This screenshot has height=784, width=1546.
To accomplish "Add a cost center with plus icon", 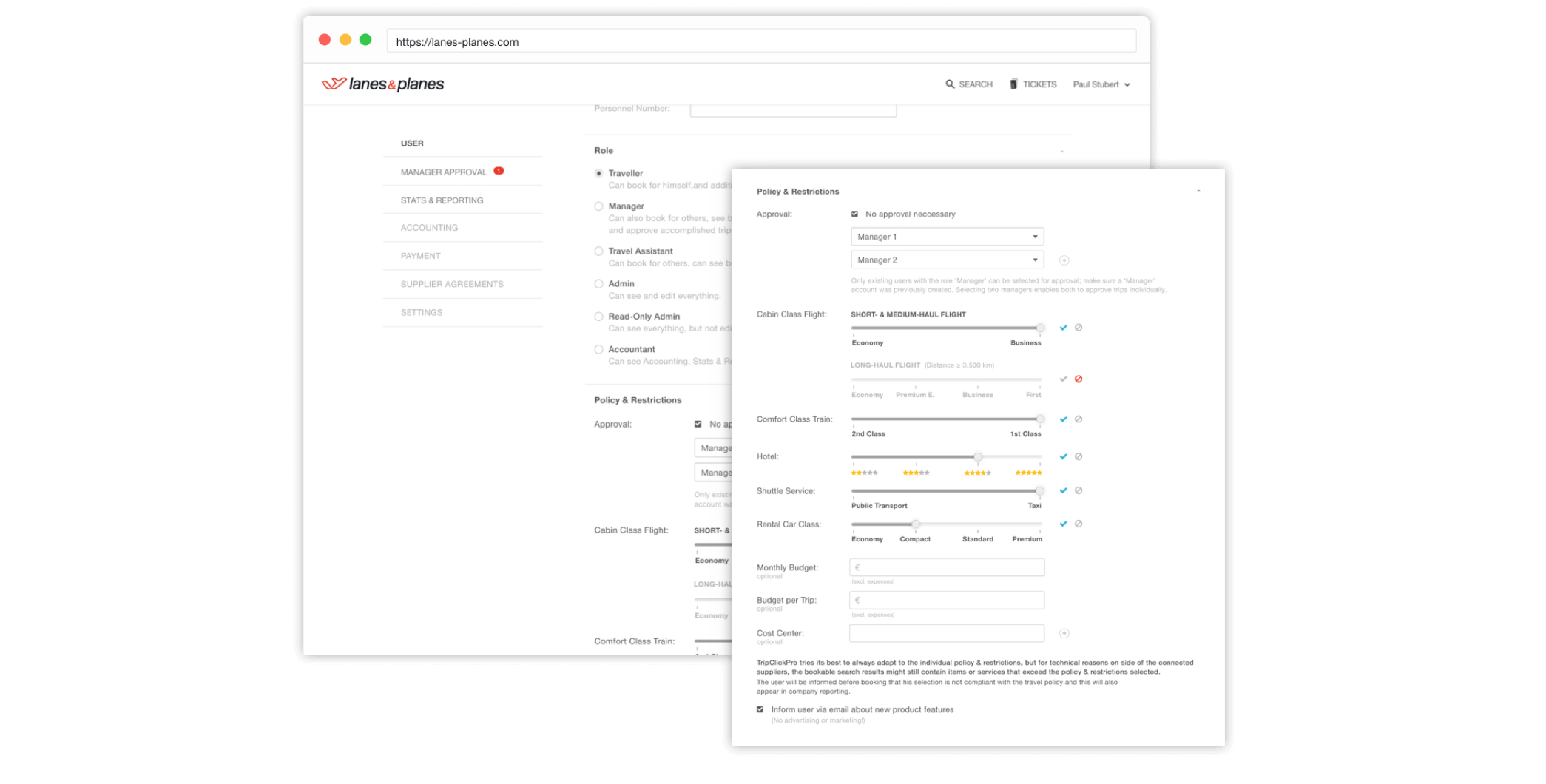I will pyautogui.click(x=1064, y=633).
